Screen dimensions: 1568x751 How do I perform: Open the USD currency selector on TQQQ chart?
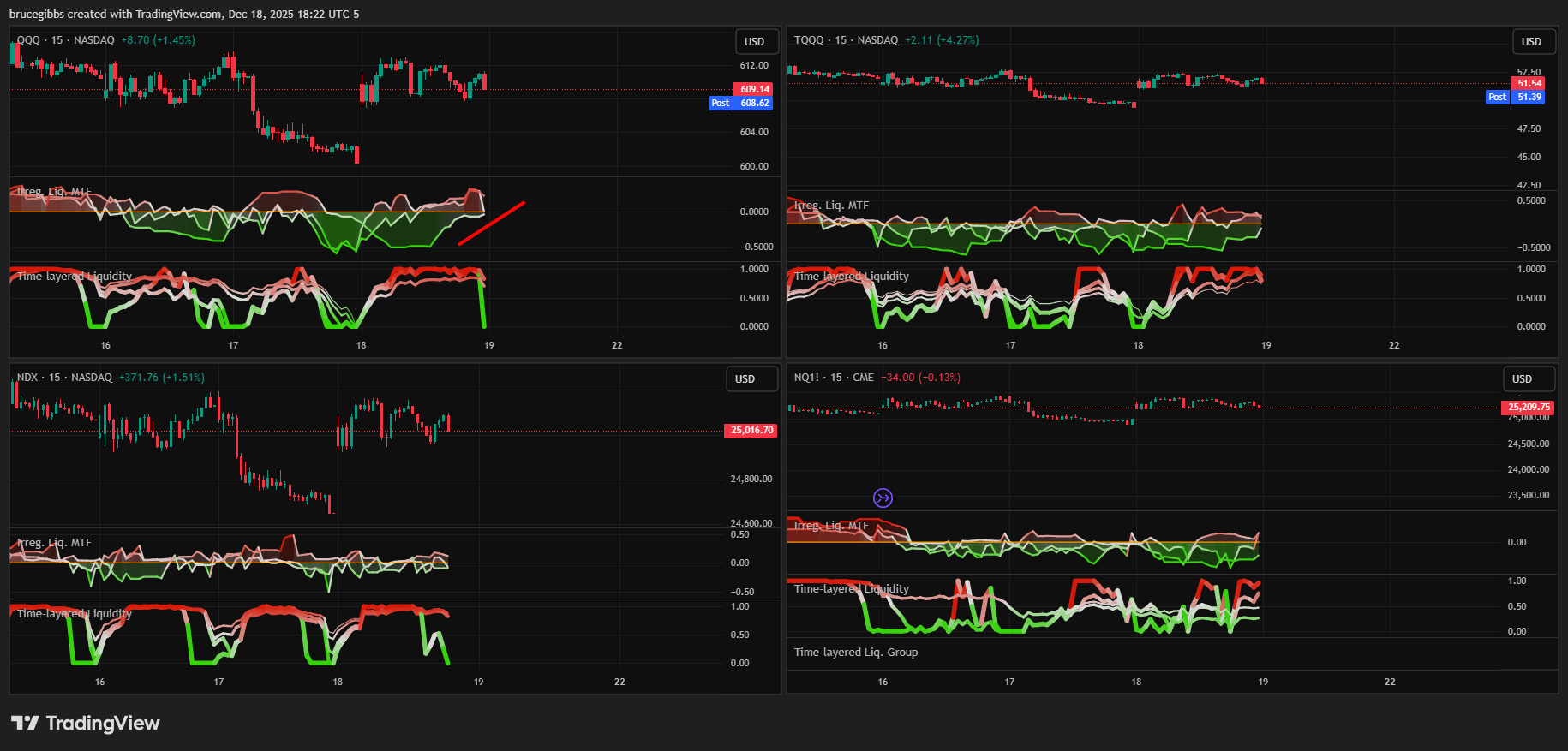tap(1531, 42)
